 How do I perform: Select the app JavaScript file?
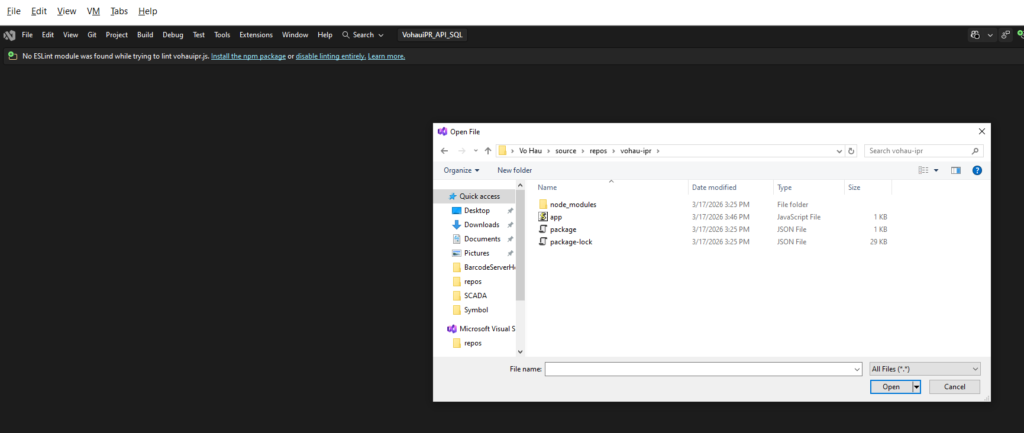556,217
